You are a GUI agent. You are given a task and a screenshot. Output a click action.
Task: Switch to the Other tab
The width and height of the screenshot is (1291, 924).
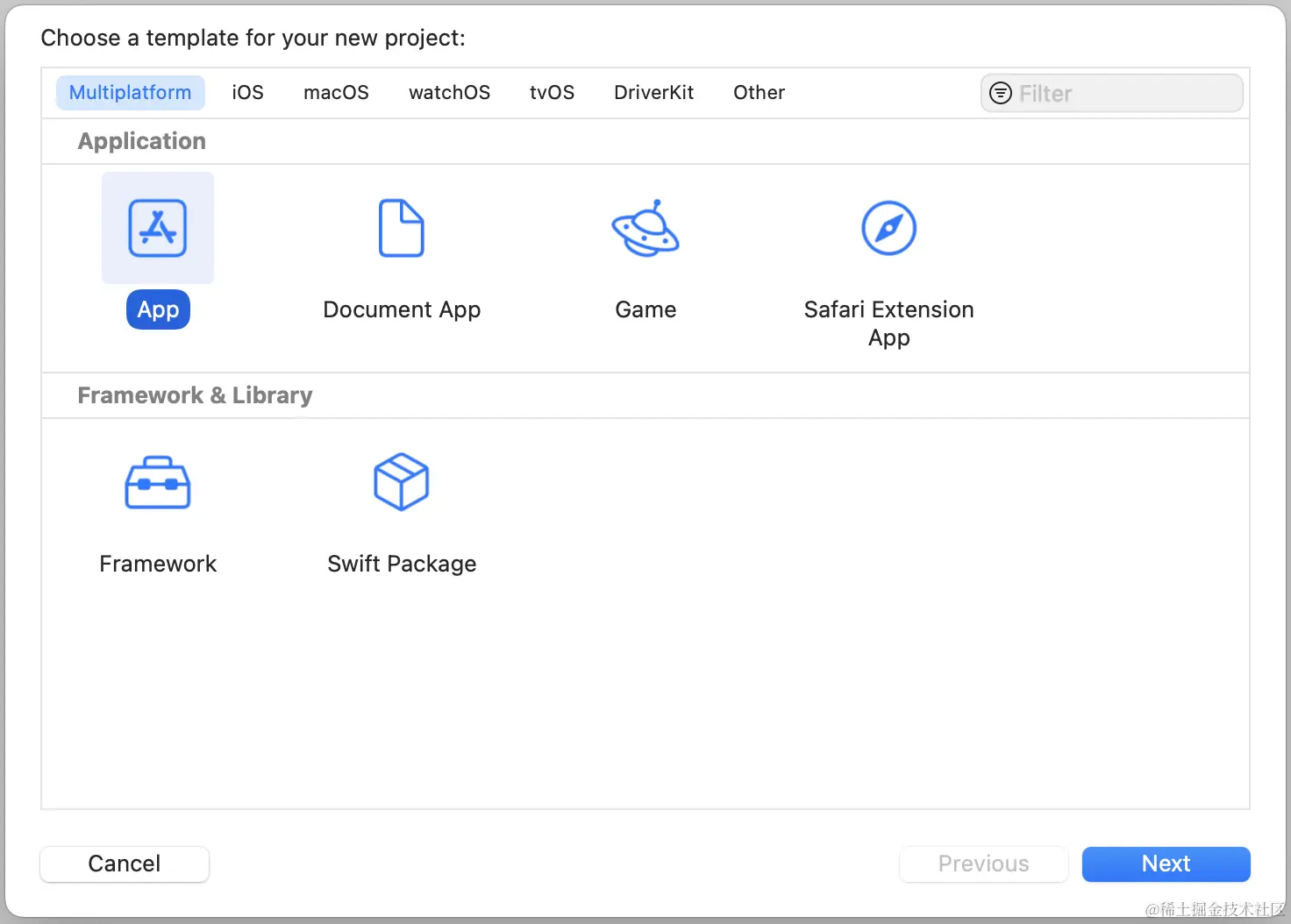(x=759, y=93)
